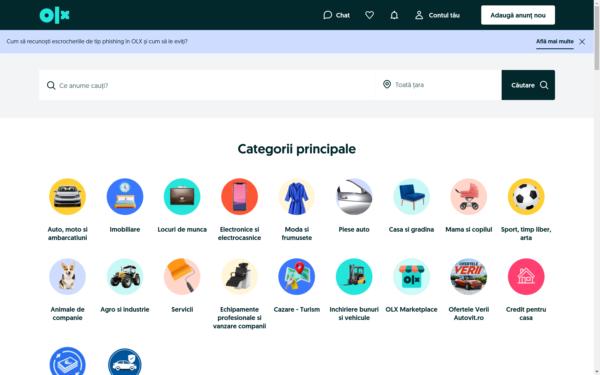Click the car with shield category icon

tap(125, 362)
